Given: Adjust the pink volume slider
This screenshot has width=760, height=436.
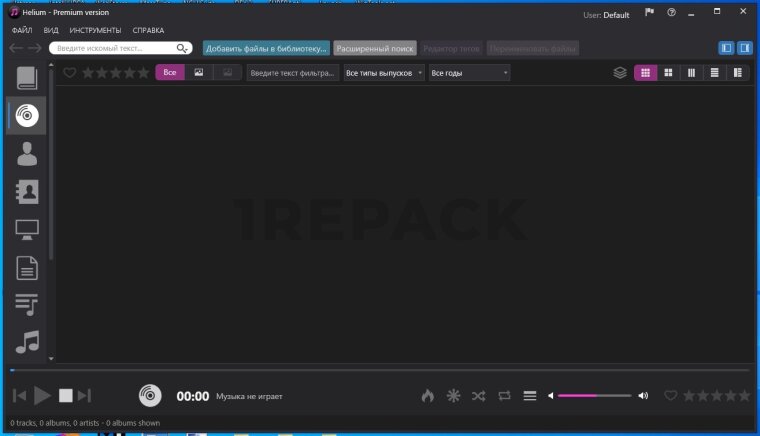Looking at the screenshot, I should click(594, 396).
